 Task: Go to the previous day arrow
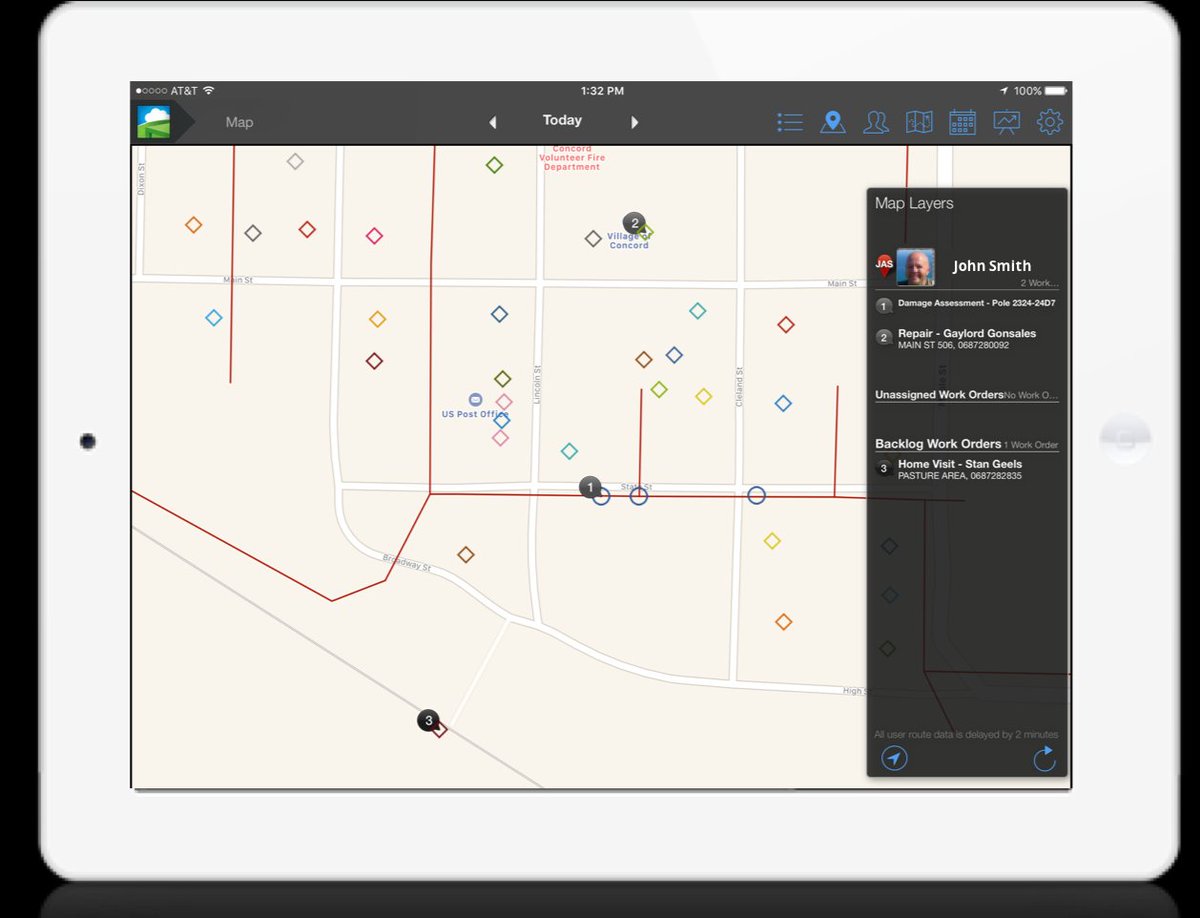(x=492, y=122)
